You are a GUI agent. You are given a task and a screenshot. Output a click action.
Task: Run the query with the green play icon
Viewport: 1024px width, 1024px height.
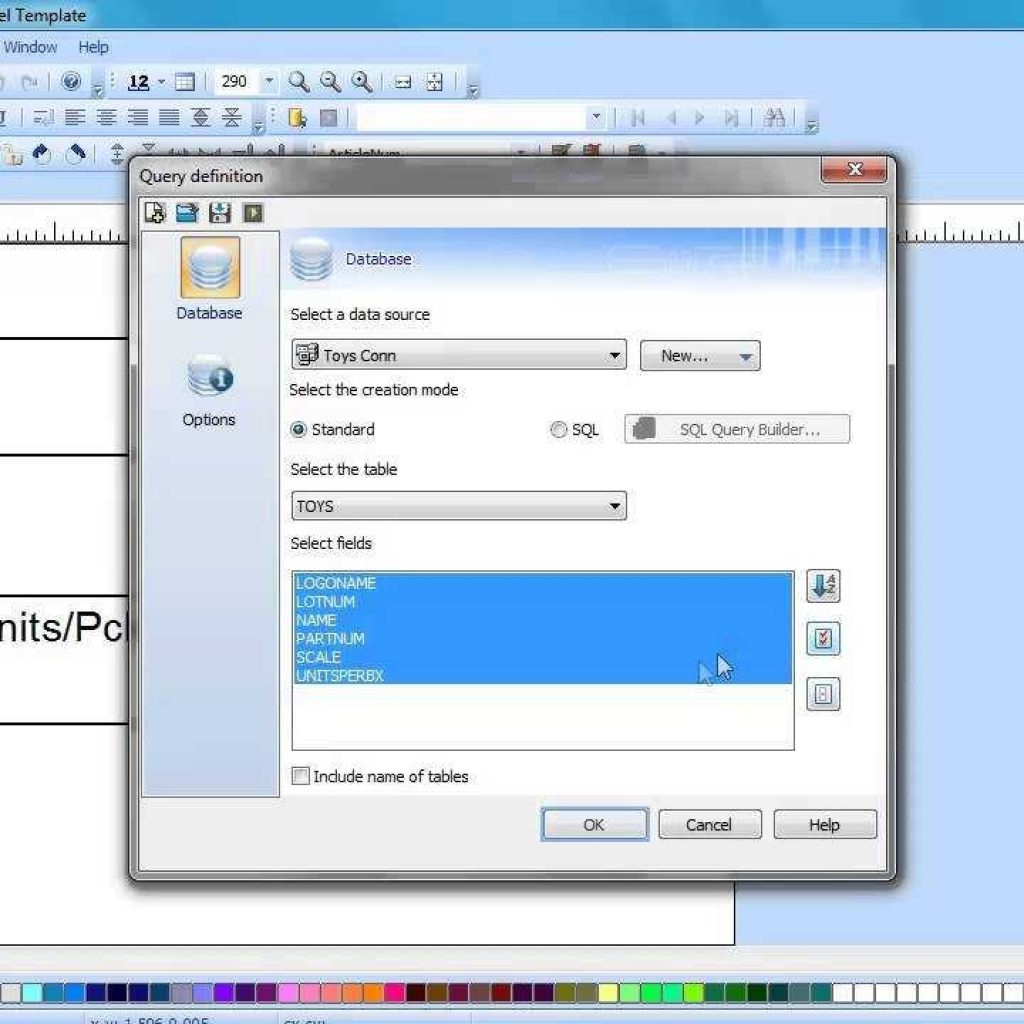(252, 213)
